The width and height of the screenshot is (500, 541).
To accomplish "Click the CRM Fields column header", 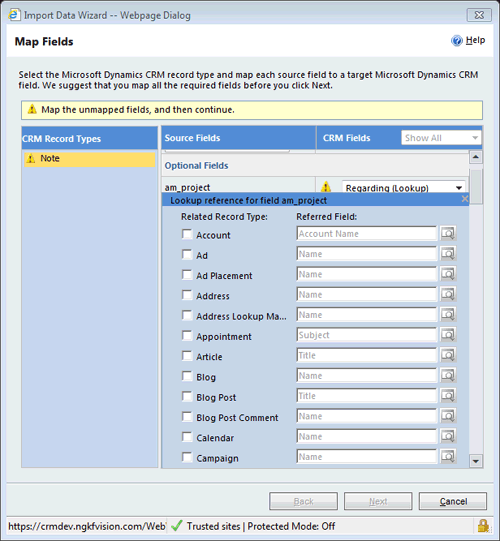I will pyautogui.click(x=346, y=138).
